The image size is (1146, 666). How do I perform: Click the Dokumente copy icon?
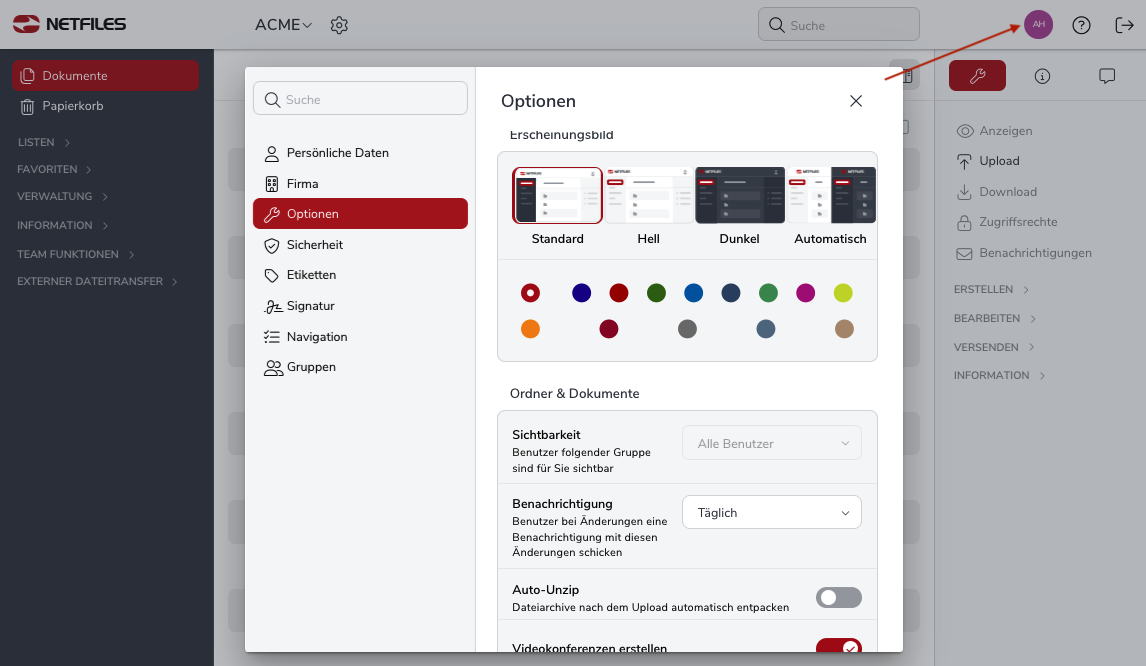click(x=28, y=76)
